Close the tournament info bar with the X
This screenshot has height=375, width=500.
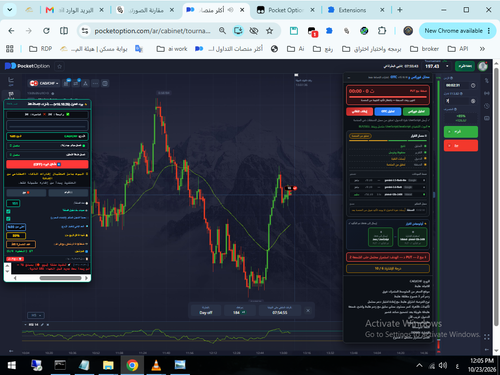coord(308,311)
